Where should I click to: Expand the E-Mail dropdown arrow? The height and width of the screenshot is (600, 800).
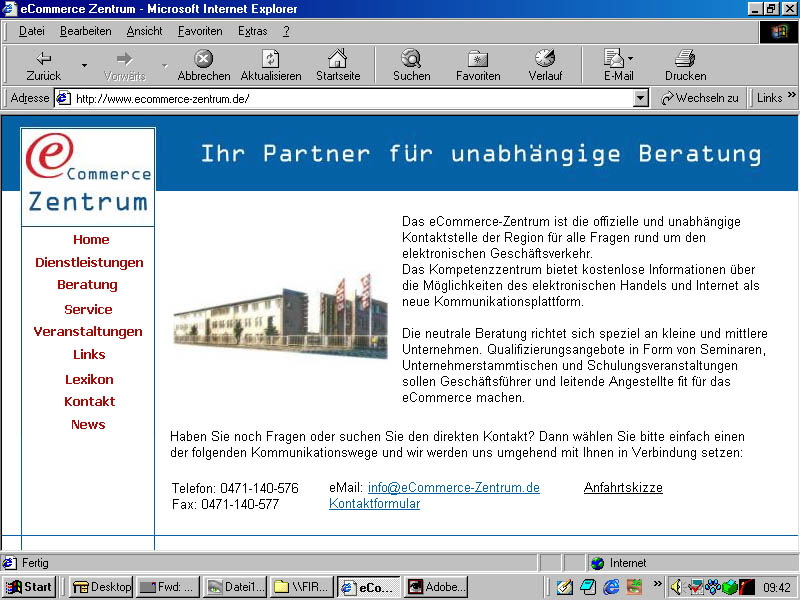(x=631, y=58)
